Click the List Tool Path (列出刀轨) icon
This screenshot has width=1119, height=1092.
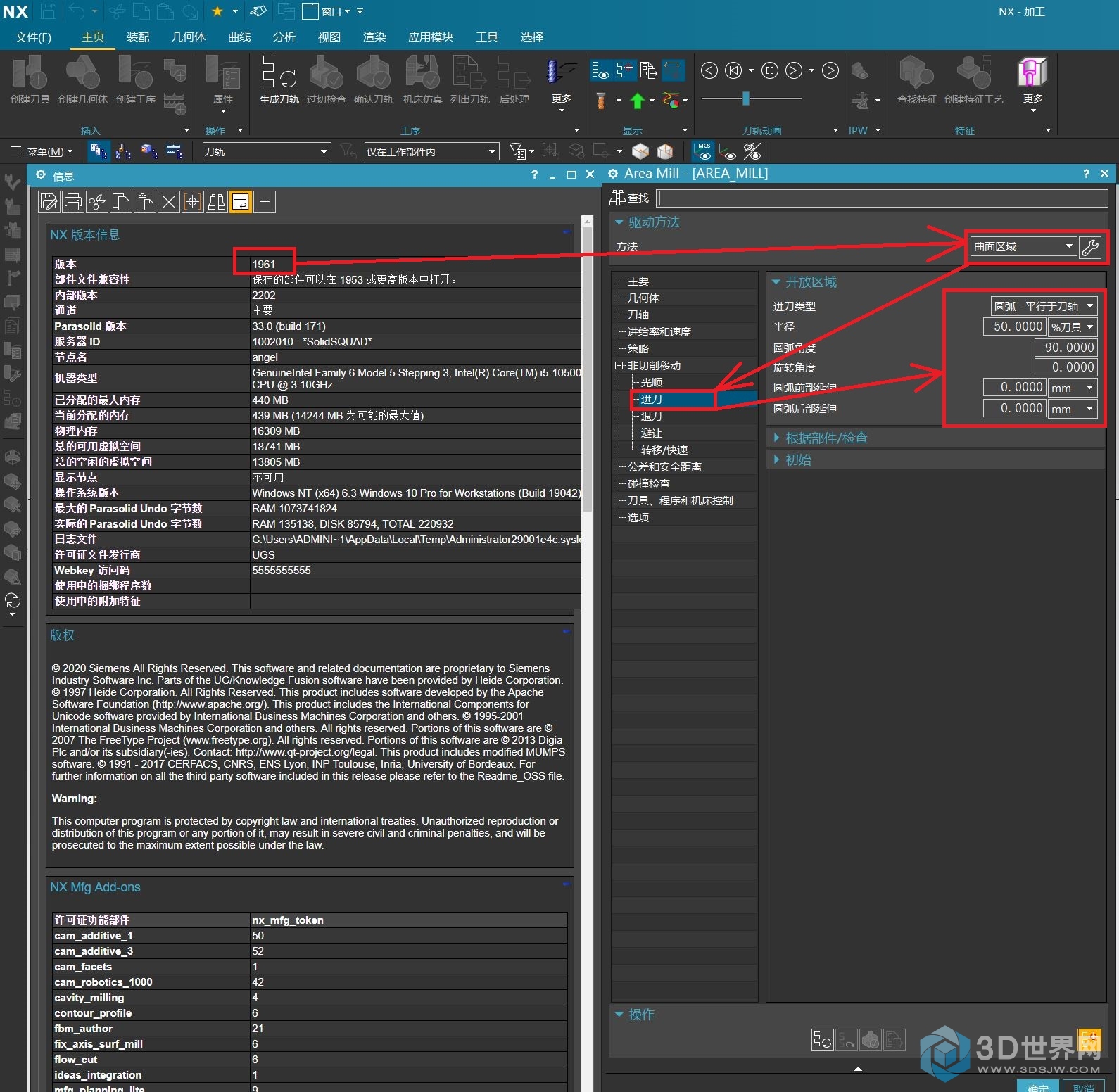(x=469, y=72)
